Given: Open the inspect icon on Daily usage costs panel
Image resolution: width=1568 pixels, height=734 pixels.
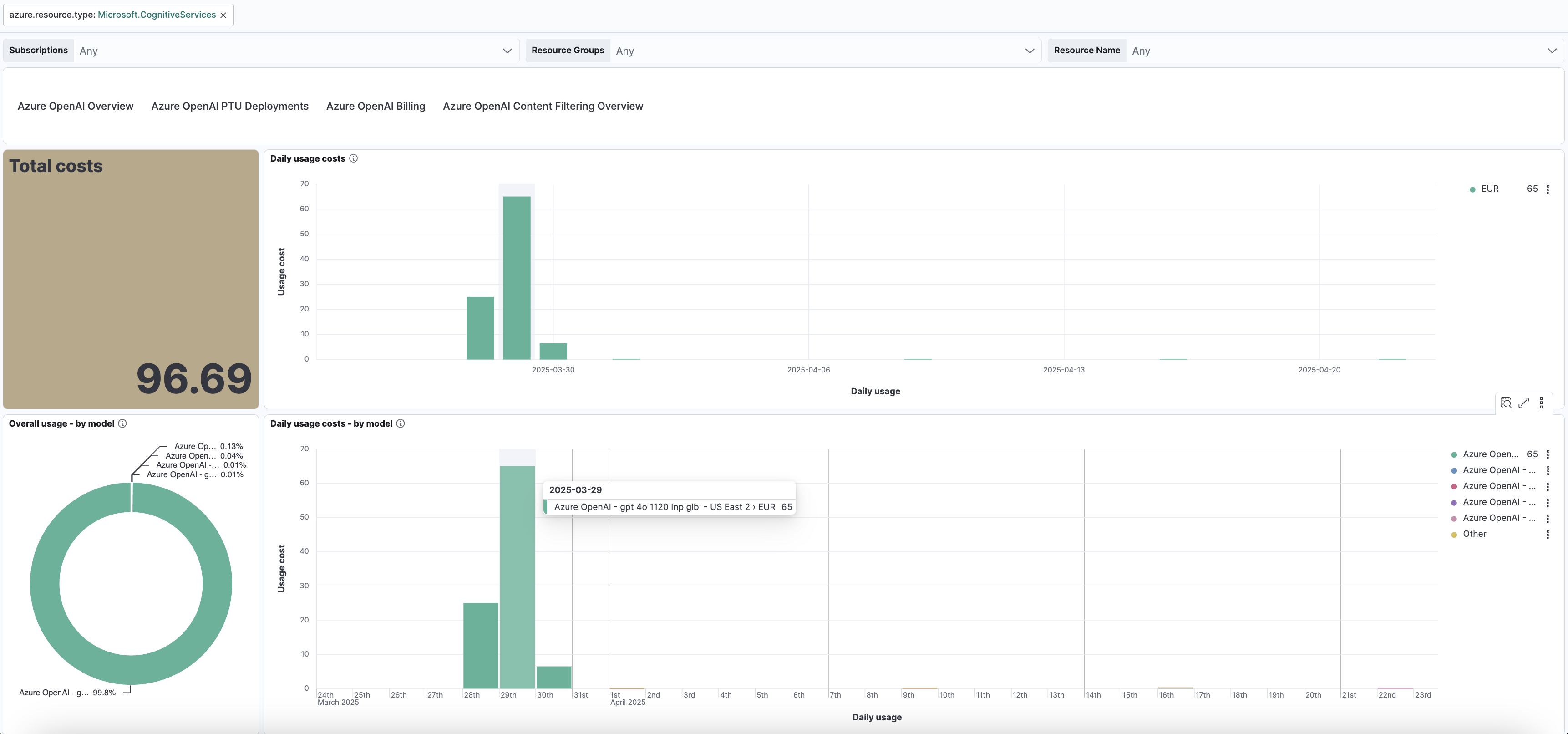Looking at the screenshot, I should 1506,403.
